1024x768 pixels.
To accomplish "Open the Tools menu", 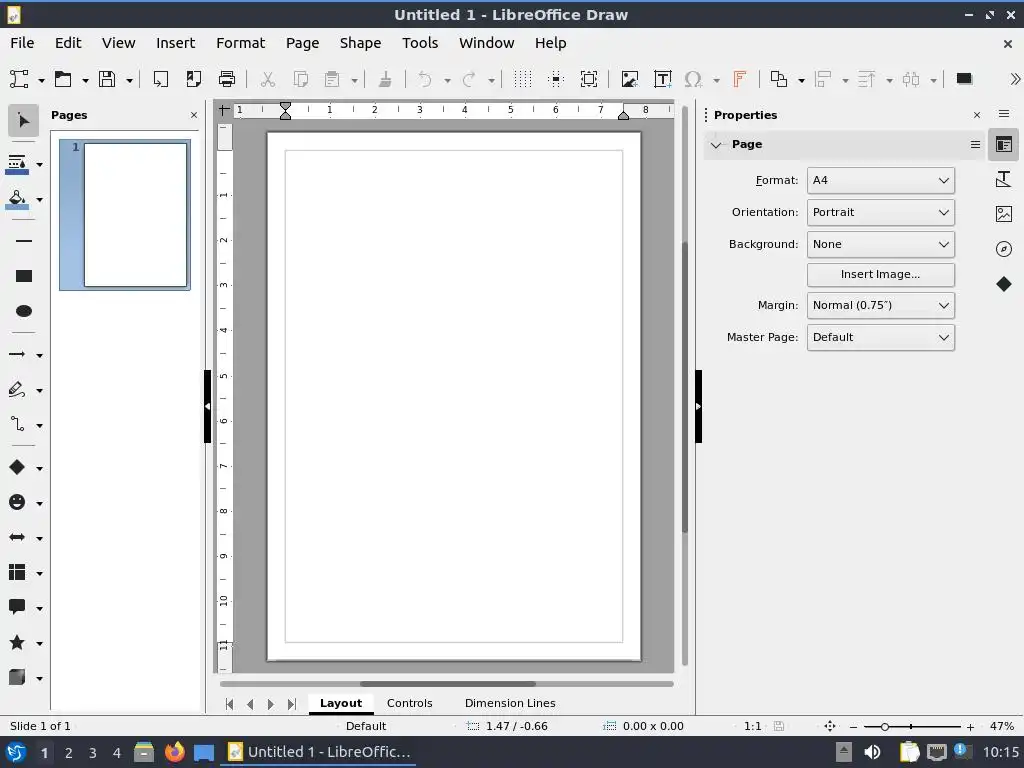I will coord(420,43).
